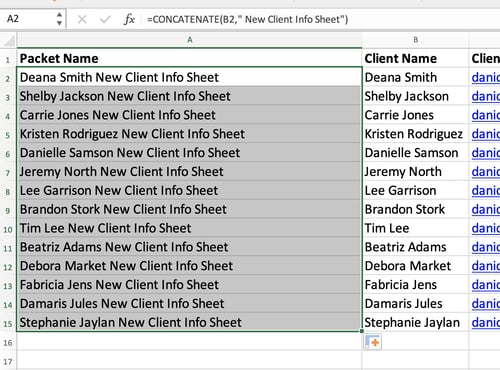Select column B header
The image size is (500, 370).
(x=415, y=40)
